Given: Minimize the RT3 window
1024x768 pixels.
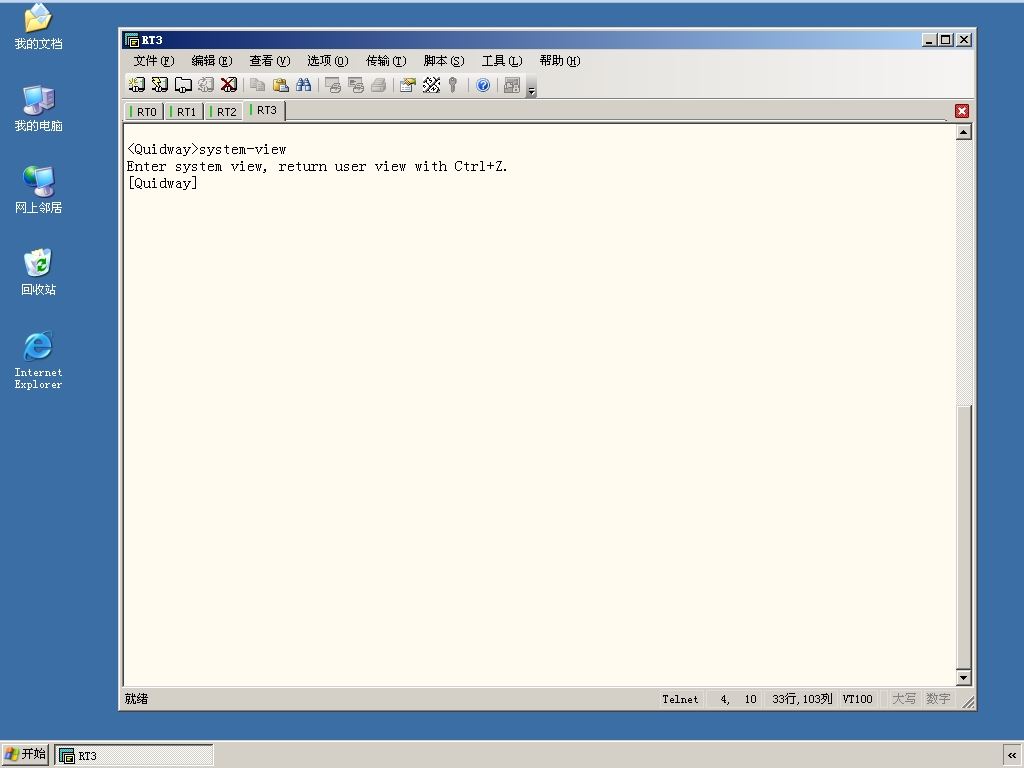Looking at the screenshot, I should click(929, 40).
